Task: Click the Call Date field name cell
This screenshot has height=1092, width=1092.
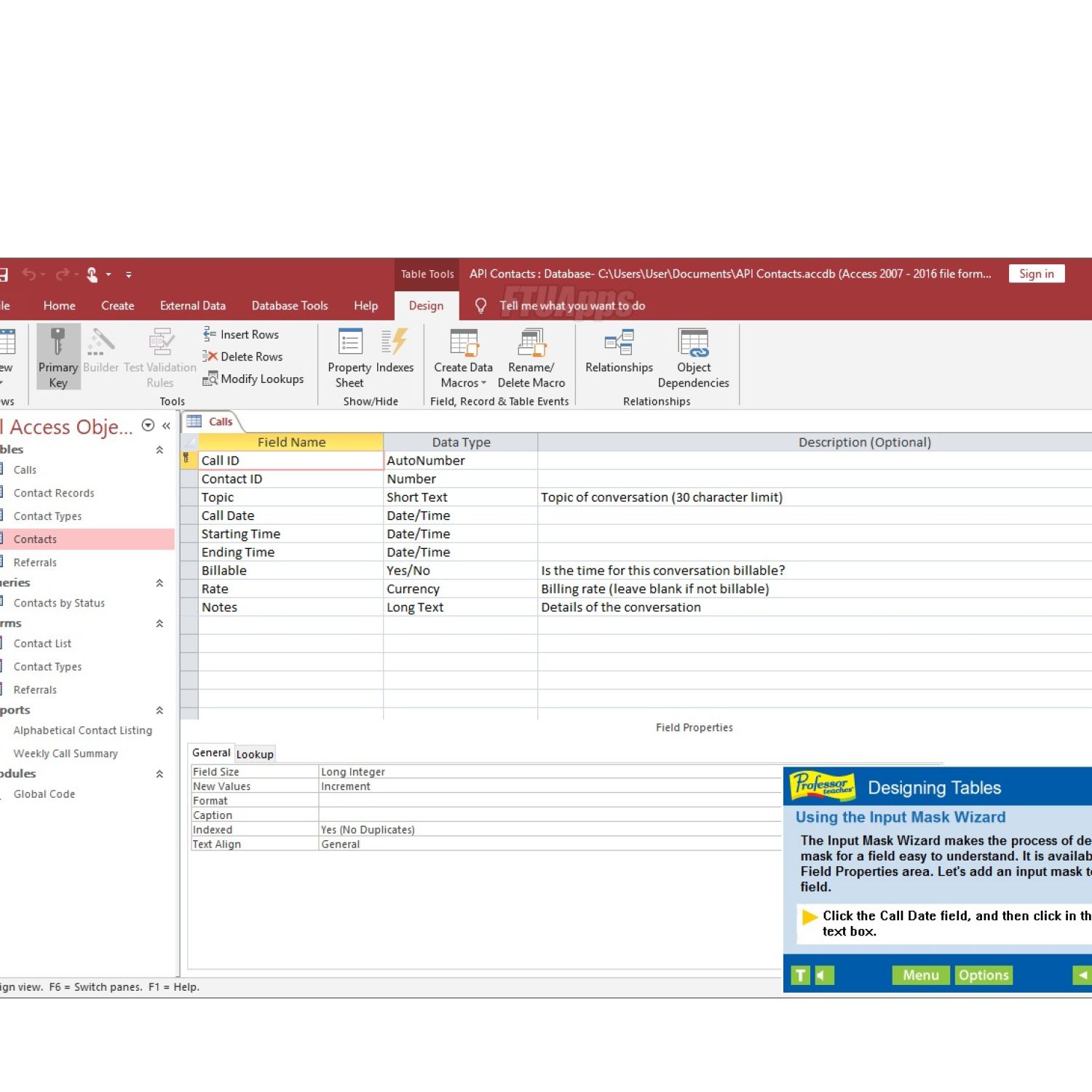Action: 290,515
